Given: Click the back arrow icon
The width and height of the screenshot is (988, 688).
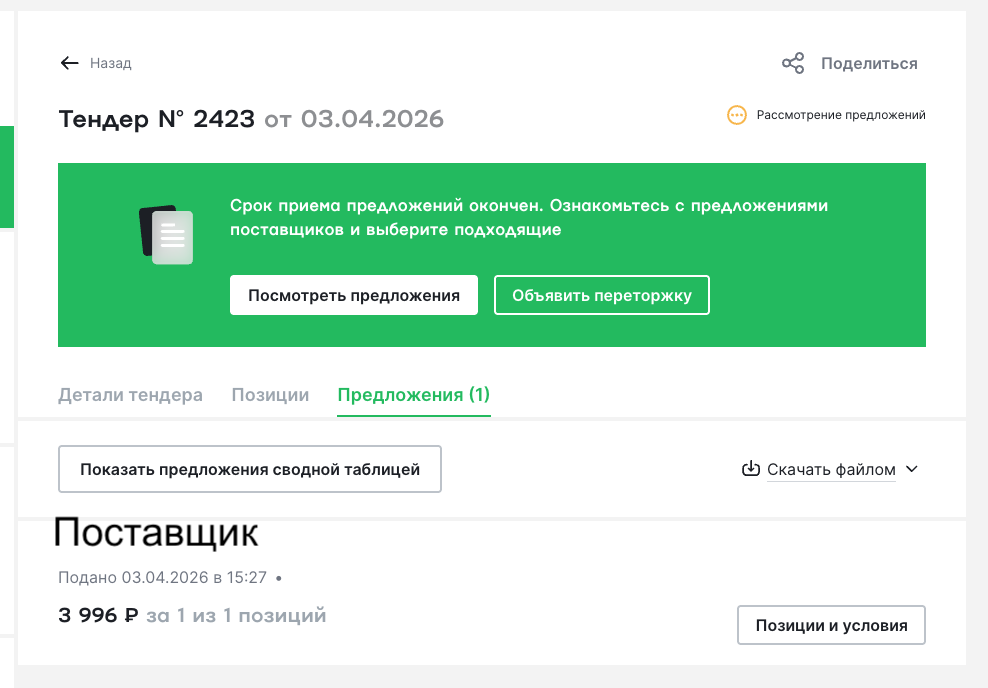Looking at the screenshot, I should 69,63.
